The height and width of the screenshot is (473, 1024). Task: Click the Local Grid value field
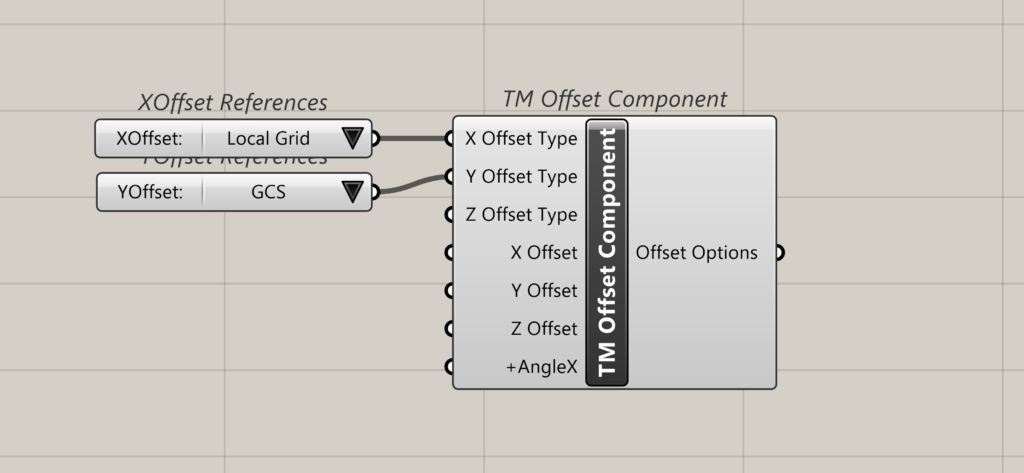coord(268,139)
